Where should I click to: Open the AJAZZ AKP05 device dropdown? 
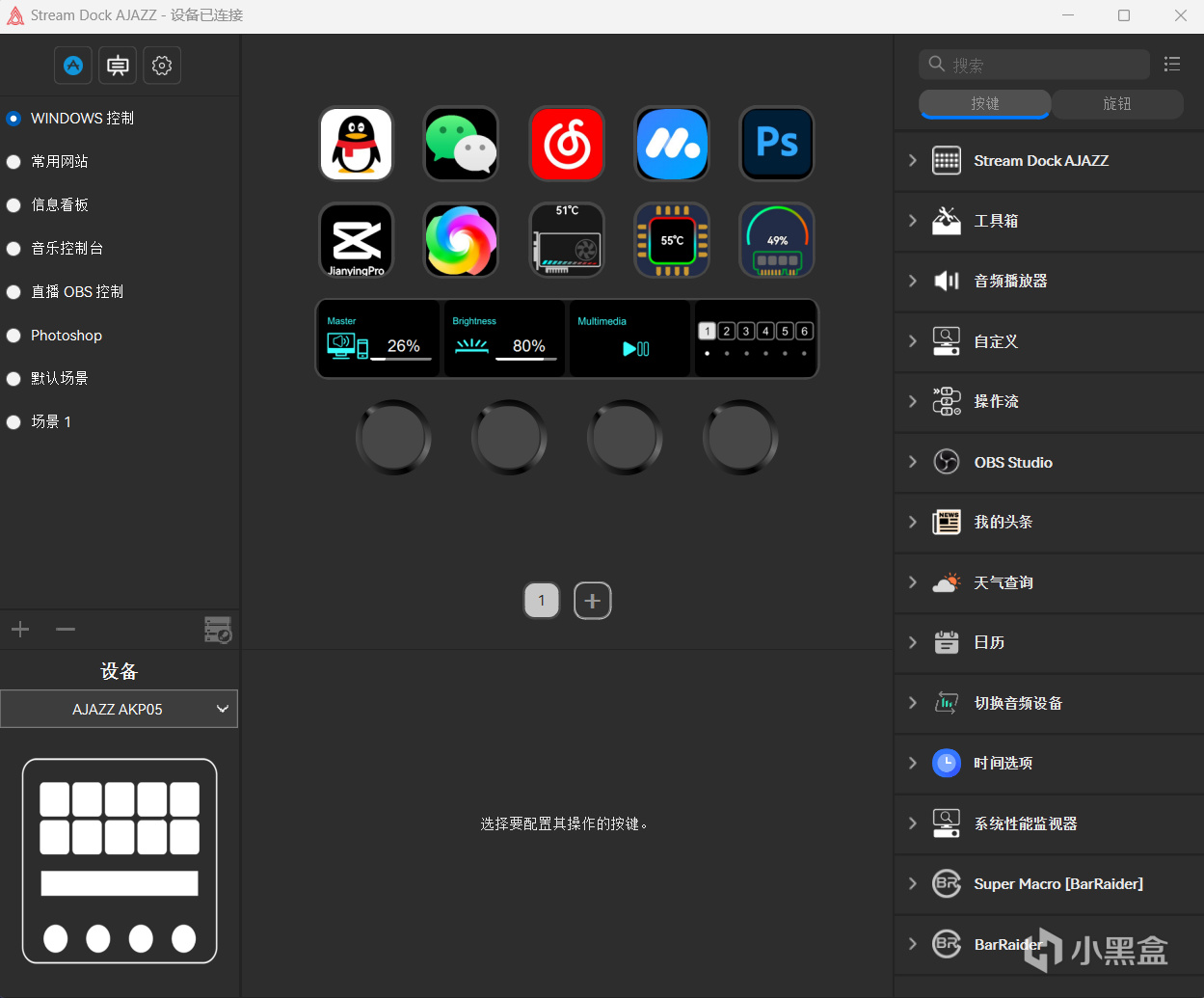(x=119, y=709)
